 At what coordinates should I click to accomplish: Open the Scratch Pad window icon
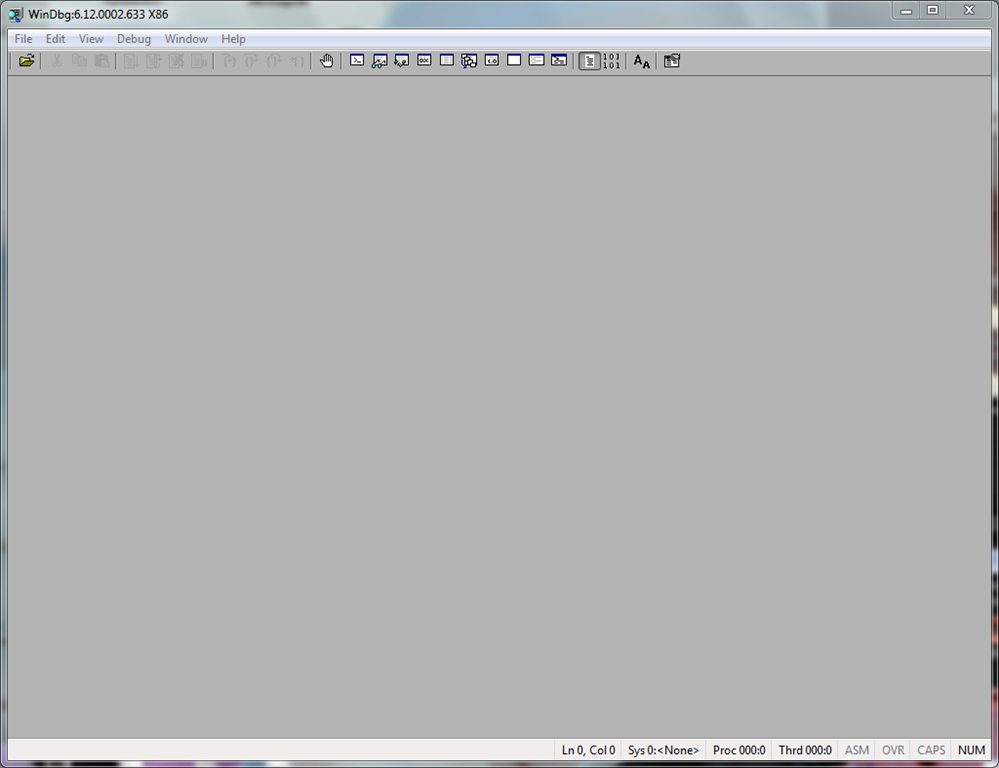point(514,61)
